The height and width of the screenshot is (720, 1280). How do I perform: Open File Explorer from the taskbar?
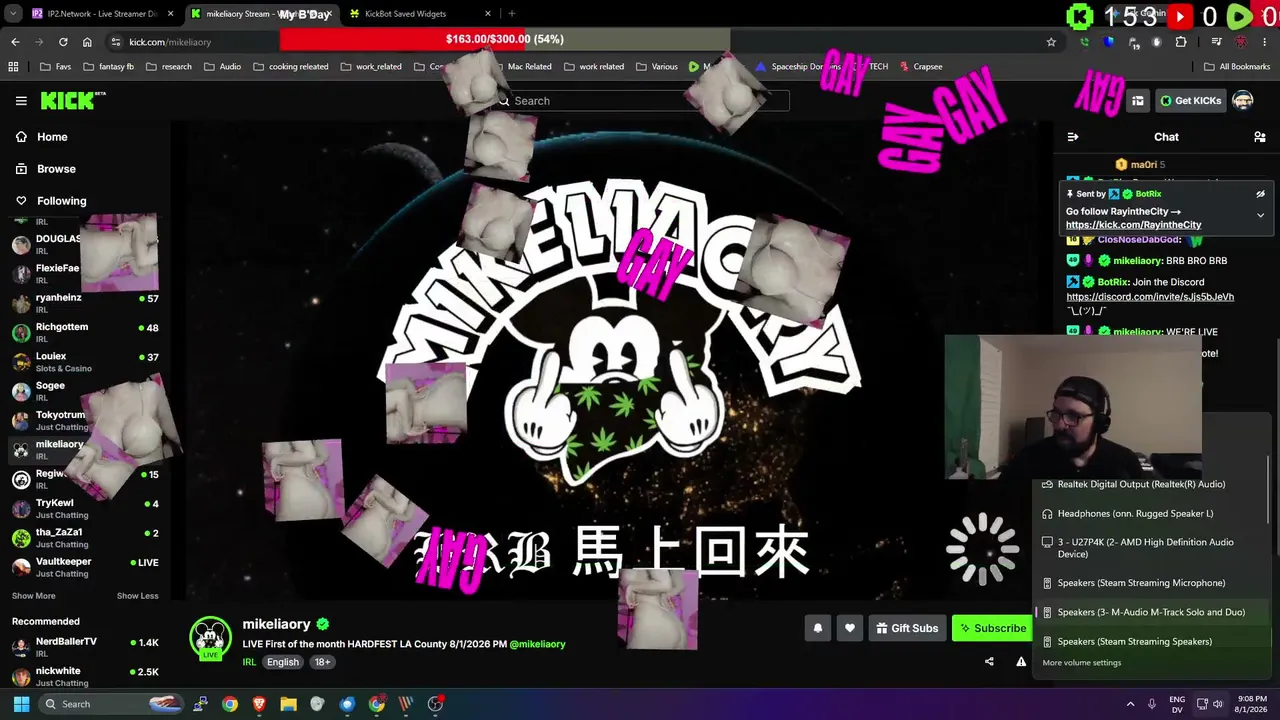click(x=288, y=704)
